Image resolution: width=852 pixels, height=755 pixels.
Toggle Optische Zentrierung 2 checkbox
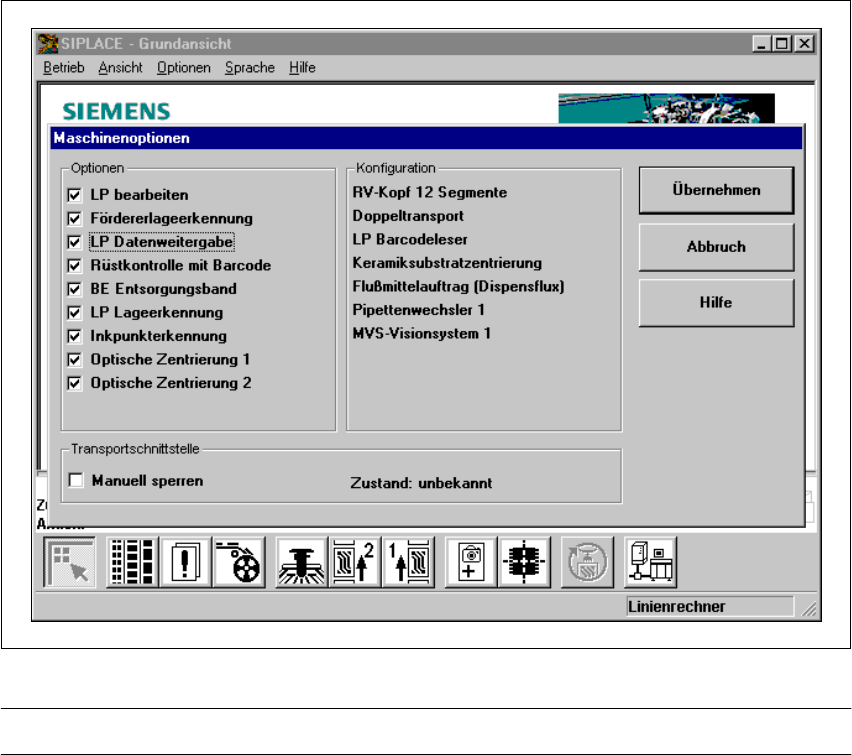pyautogui.click(x=74, y=383)
